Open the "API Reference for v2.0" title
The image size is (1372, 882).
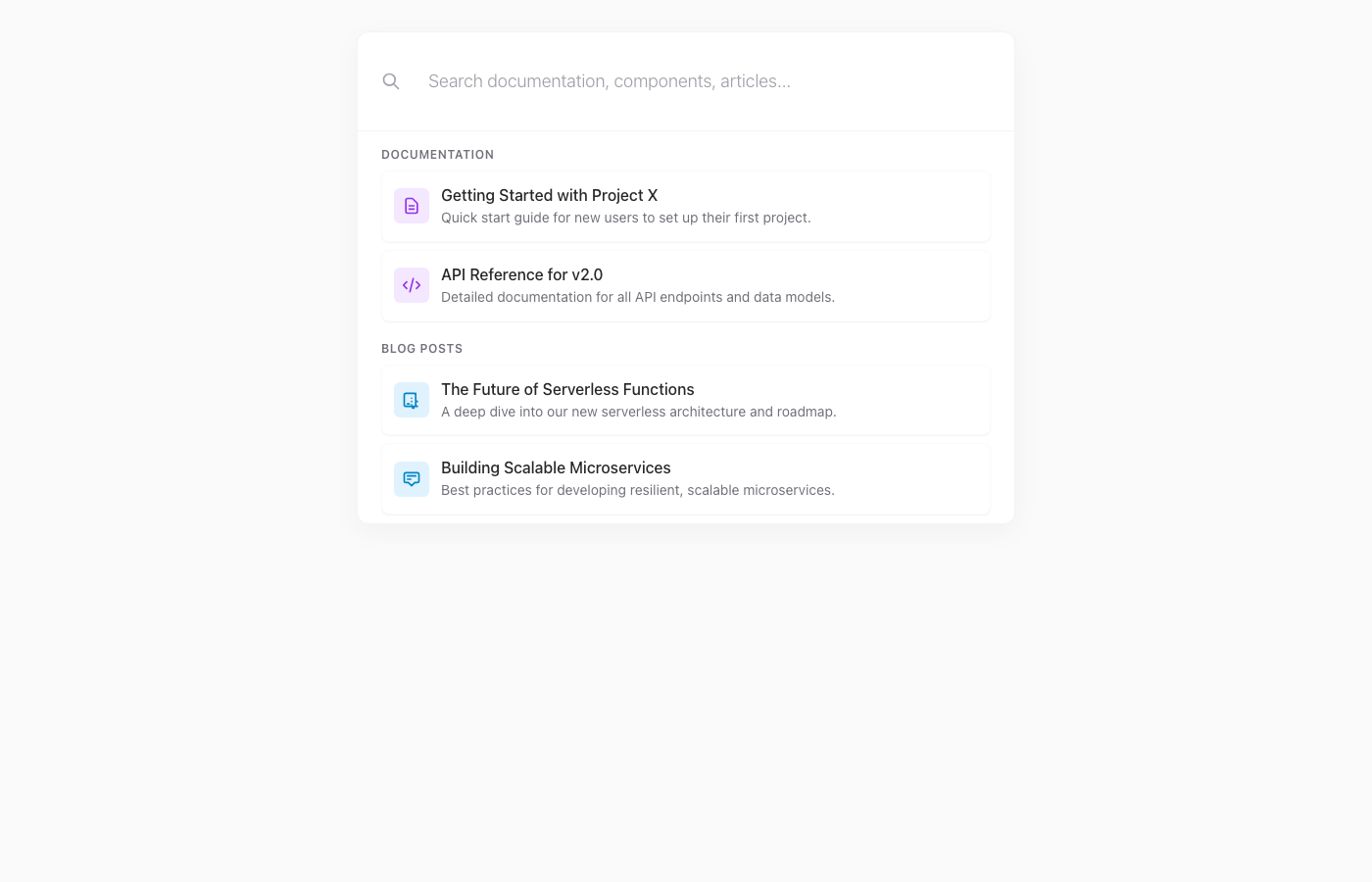521,275
